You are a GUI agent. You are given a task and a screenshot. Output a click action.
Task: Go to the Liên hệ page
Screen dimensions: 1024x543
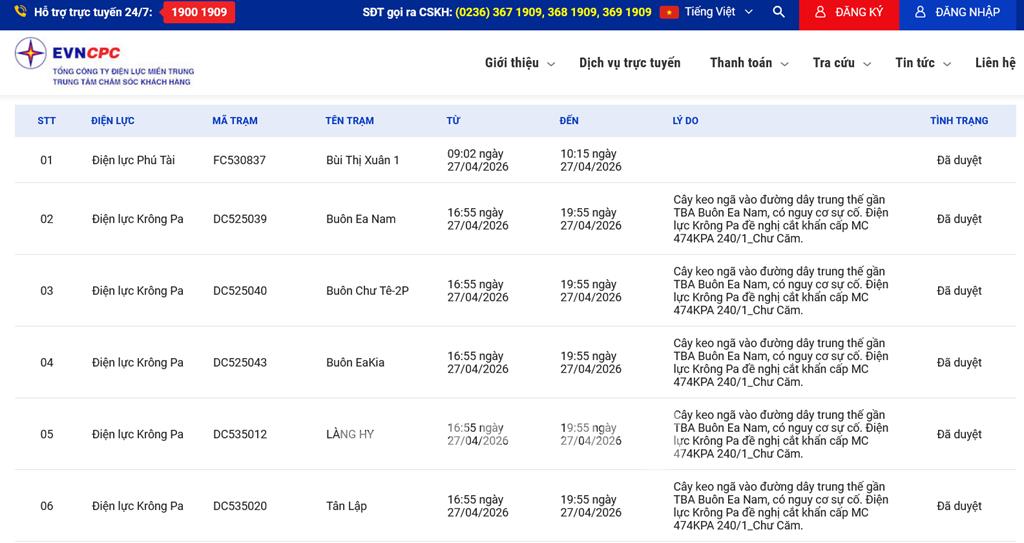coord(994,63)
